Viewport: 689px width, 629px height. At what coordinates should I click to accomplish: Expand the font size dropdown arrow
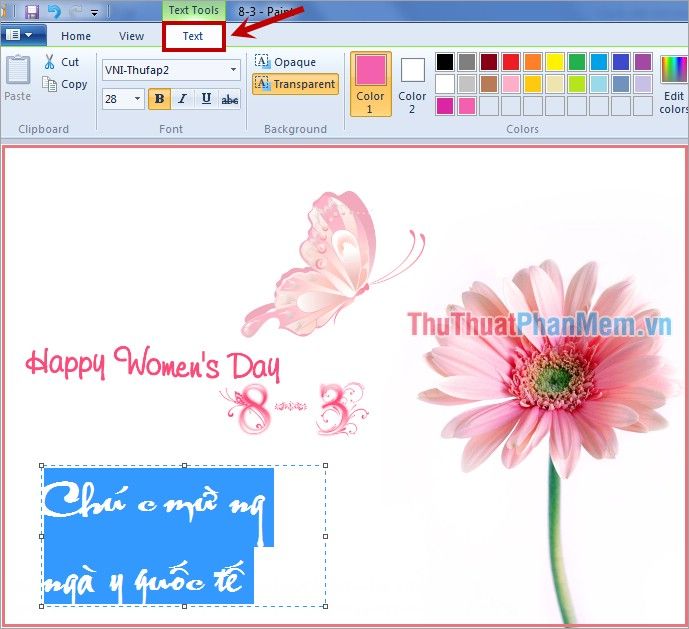click(138, 99)
